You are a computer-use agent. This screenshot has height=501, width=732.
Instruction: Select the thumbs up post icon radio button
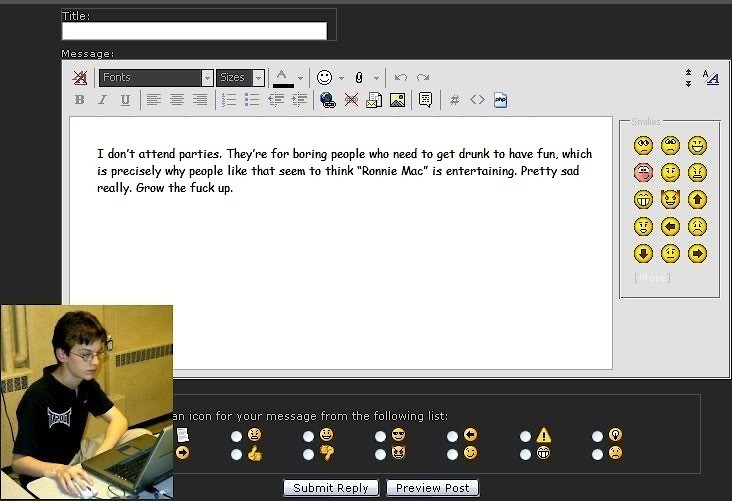coord(236,454)
